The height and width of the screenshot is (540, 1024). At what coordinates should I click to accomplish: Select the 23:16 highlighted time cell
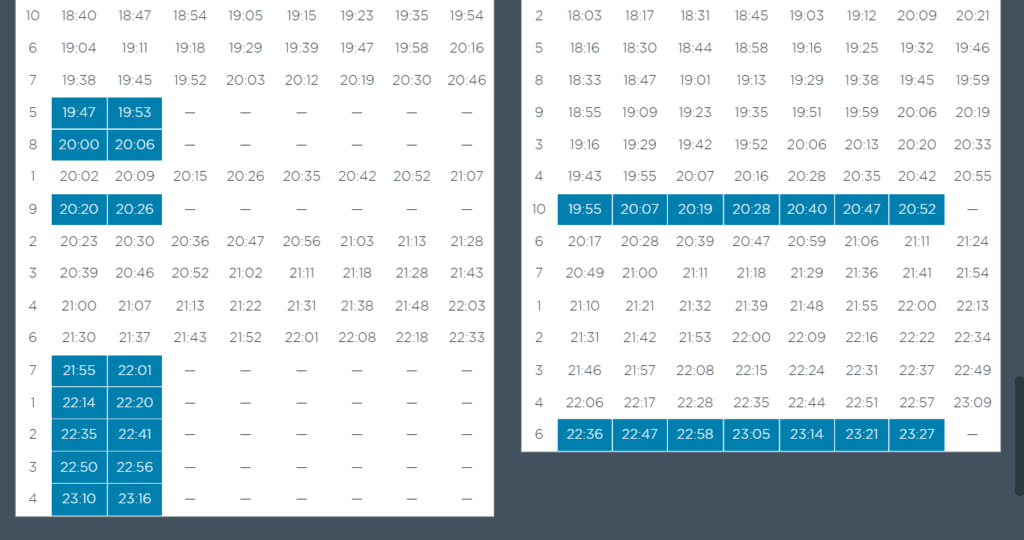tap(135, 498)
